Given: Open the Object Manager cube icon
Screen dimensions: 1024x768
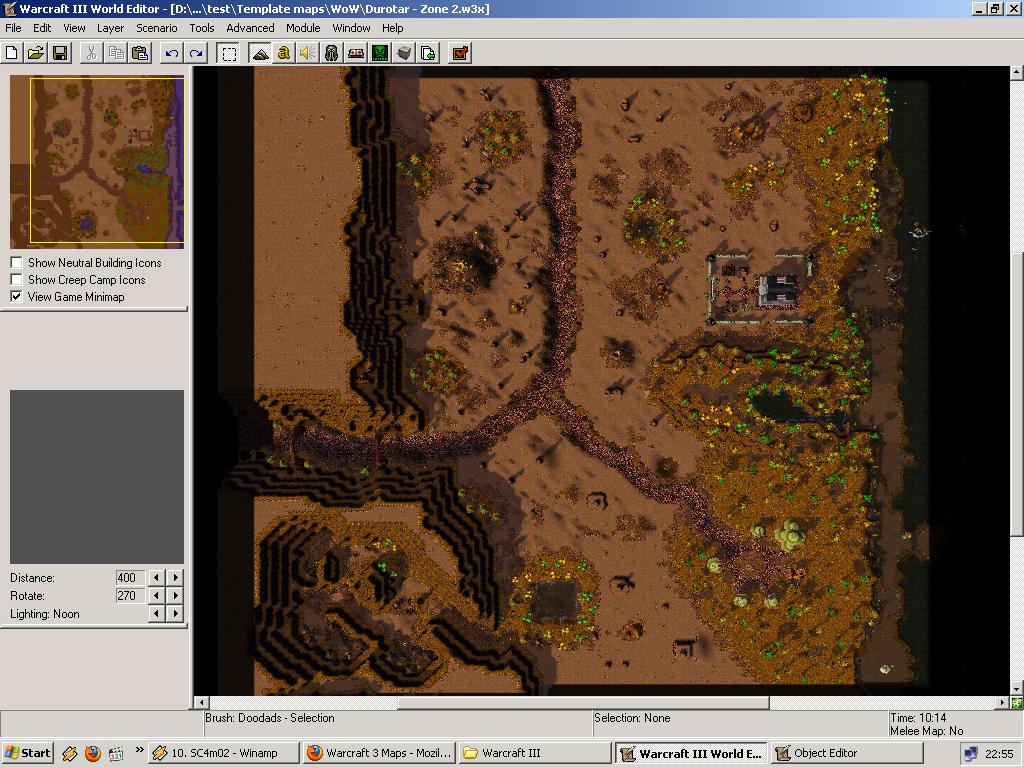Looking at the screenshot, I should pos(404,53).
